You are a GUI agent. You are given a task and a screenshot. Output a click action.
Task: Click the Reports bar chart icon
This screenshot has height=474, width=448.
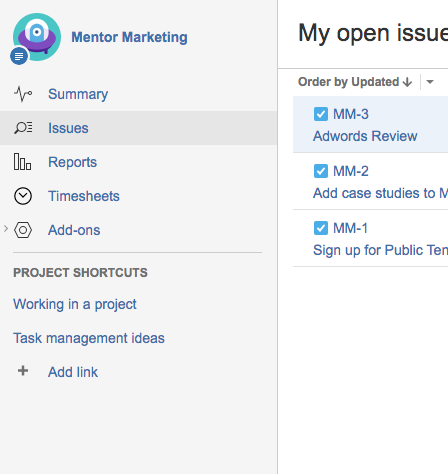tap(22, 162)
